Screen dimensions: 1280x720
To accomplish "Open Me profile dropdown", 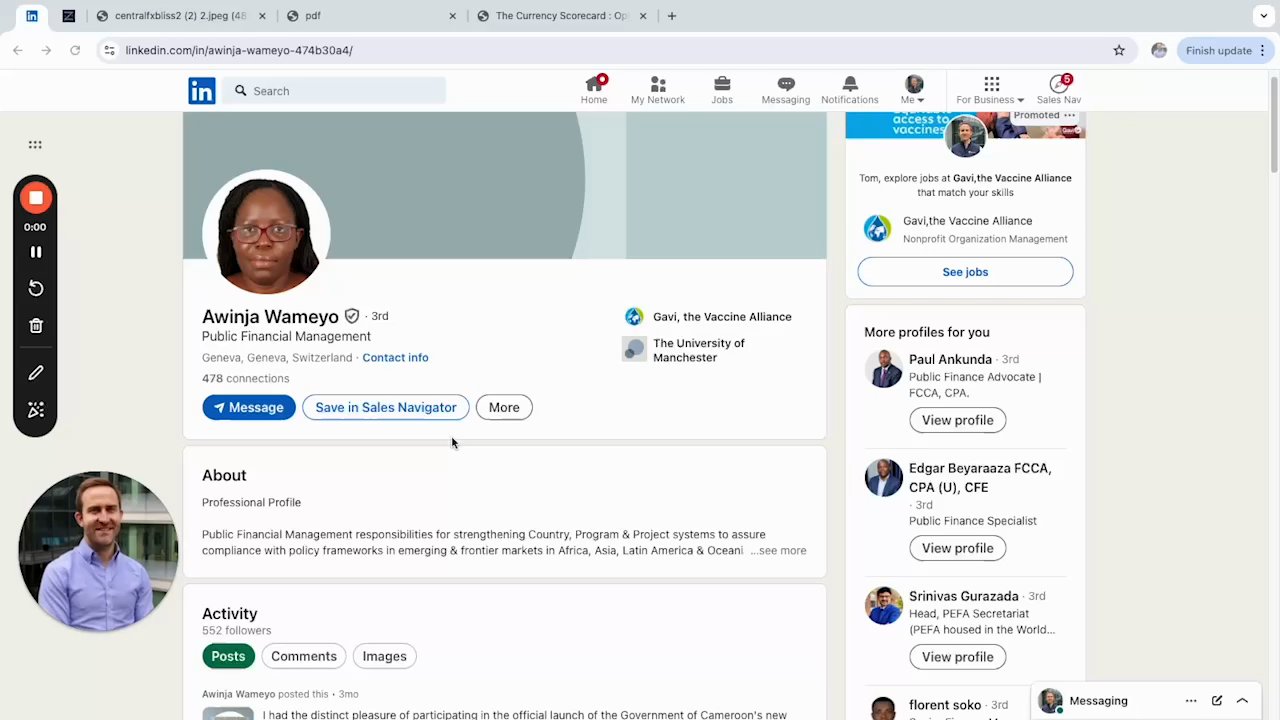I will tap(913, 89).
